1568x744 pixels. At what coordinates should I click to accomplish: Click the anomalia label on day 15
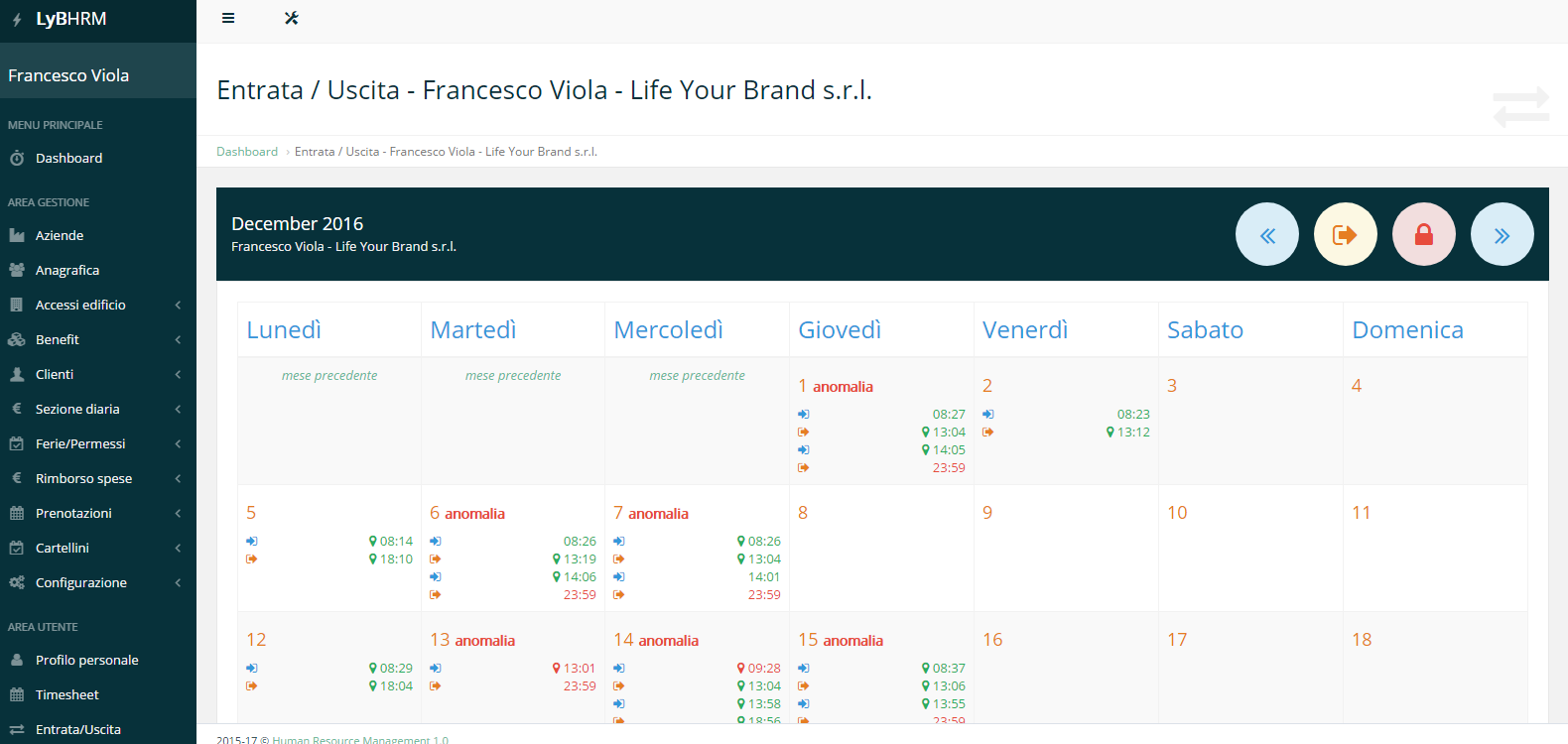(852, 641)
